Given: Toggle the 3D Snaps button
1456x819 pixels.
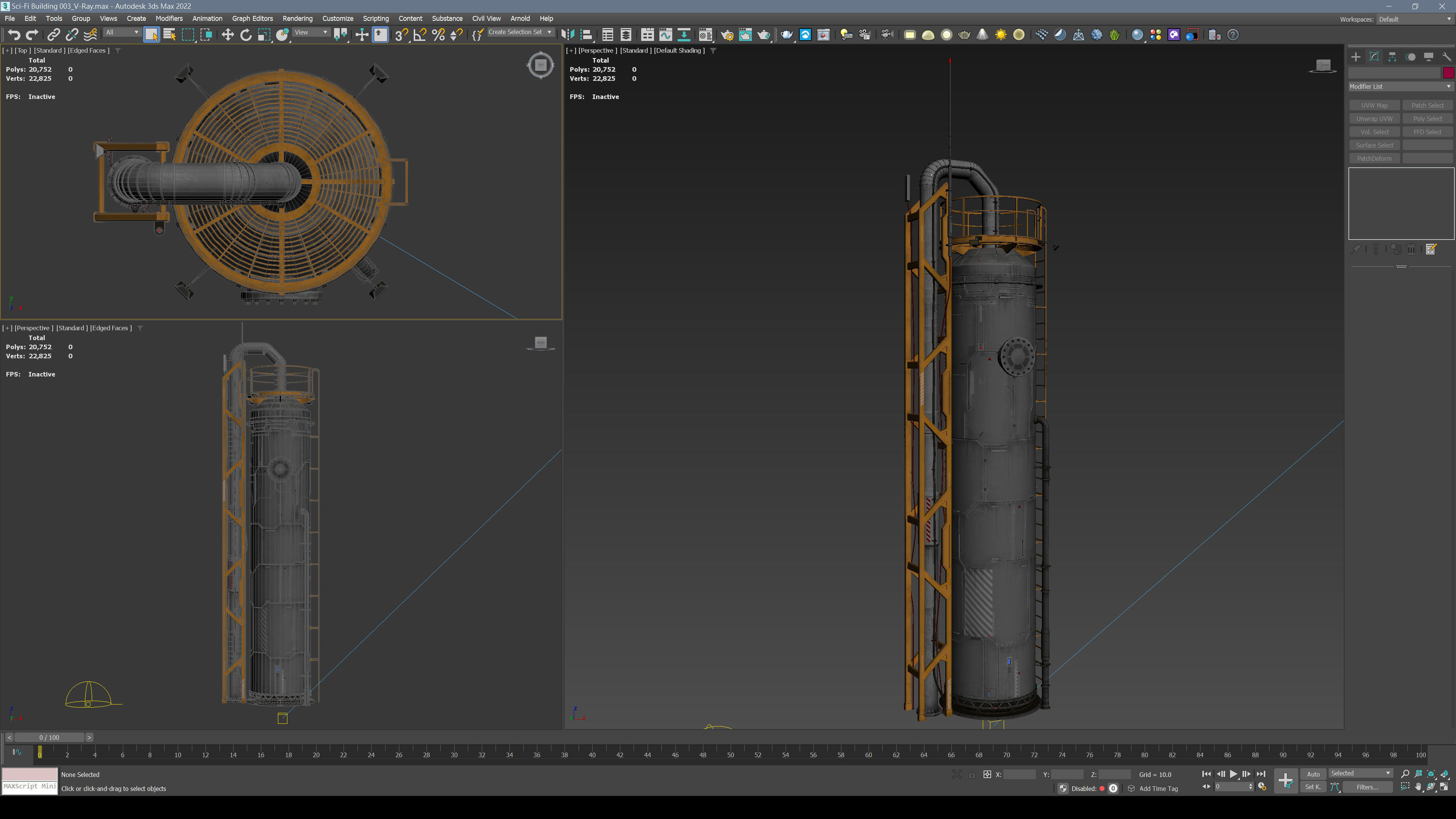Looking at the screenshot, I should pyautogui.click(x=401, y=35).
